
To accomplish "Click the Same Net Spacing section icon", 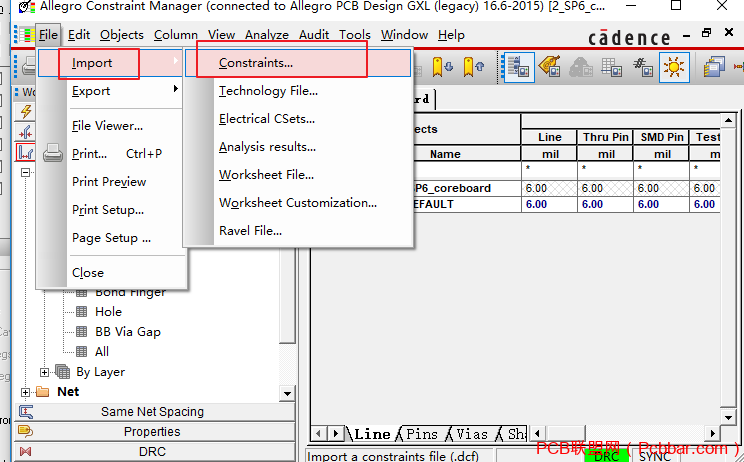I will (x=26, y=412).
